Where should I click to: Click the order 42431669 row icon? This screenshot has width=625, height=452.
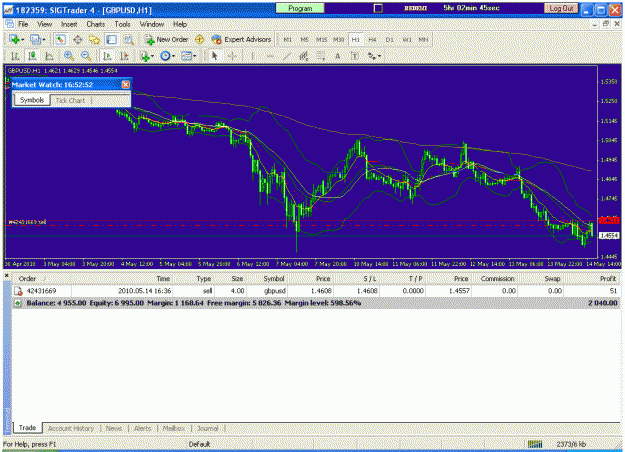point(18,291)
